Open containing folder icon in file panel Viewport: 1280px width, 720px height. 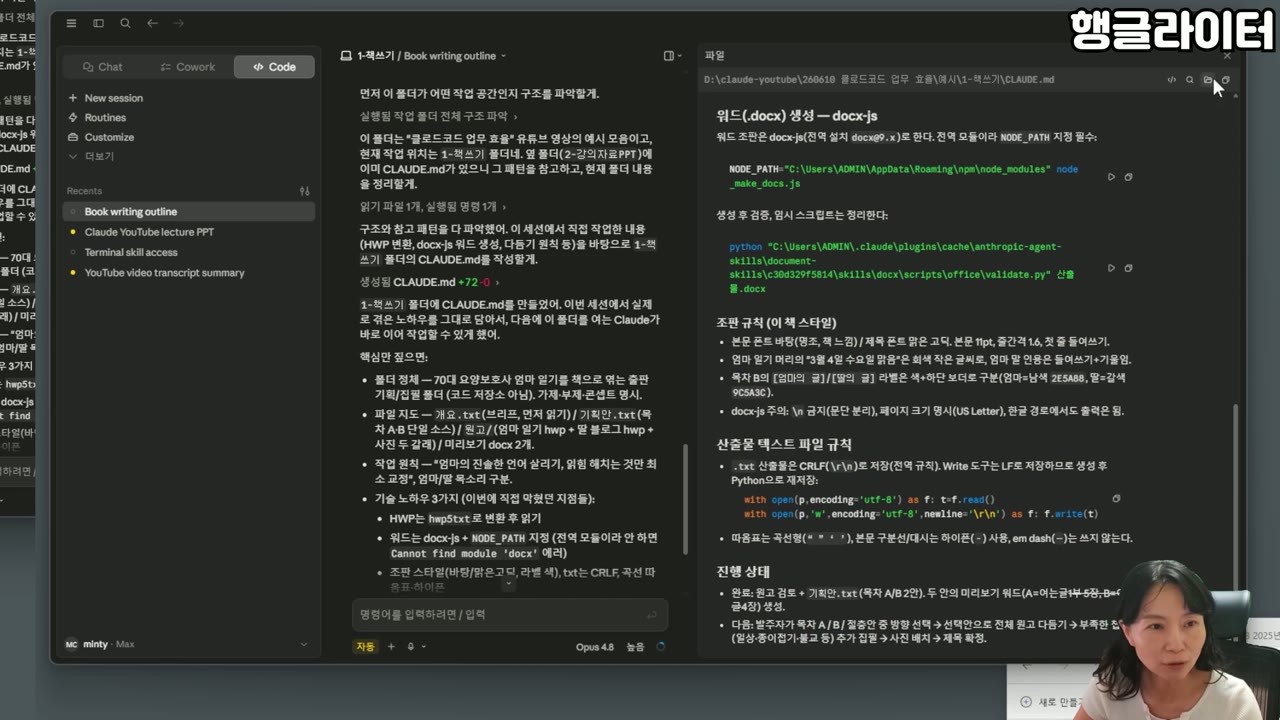click(x=1208, y=80)
